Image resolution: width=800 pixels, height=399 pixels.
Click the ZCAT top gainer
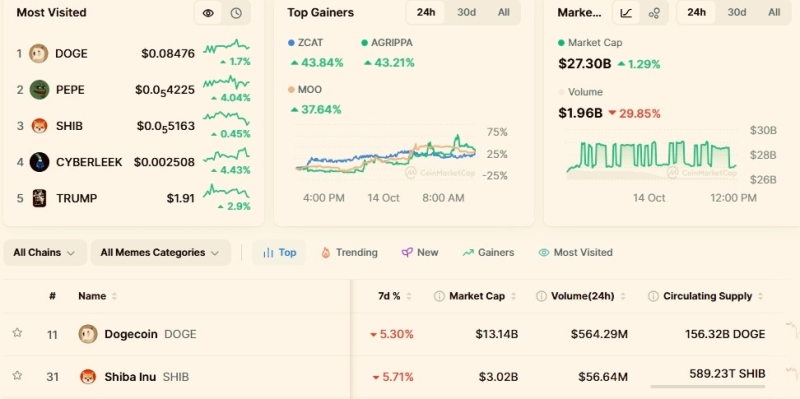pos(315,54)
